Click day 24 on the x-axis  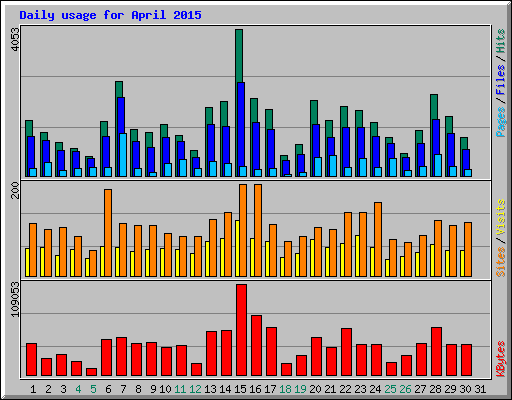(375, 389)
